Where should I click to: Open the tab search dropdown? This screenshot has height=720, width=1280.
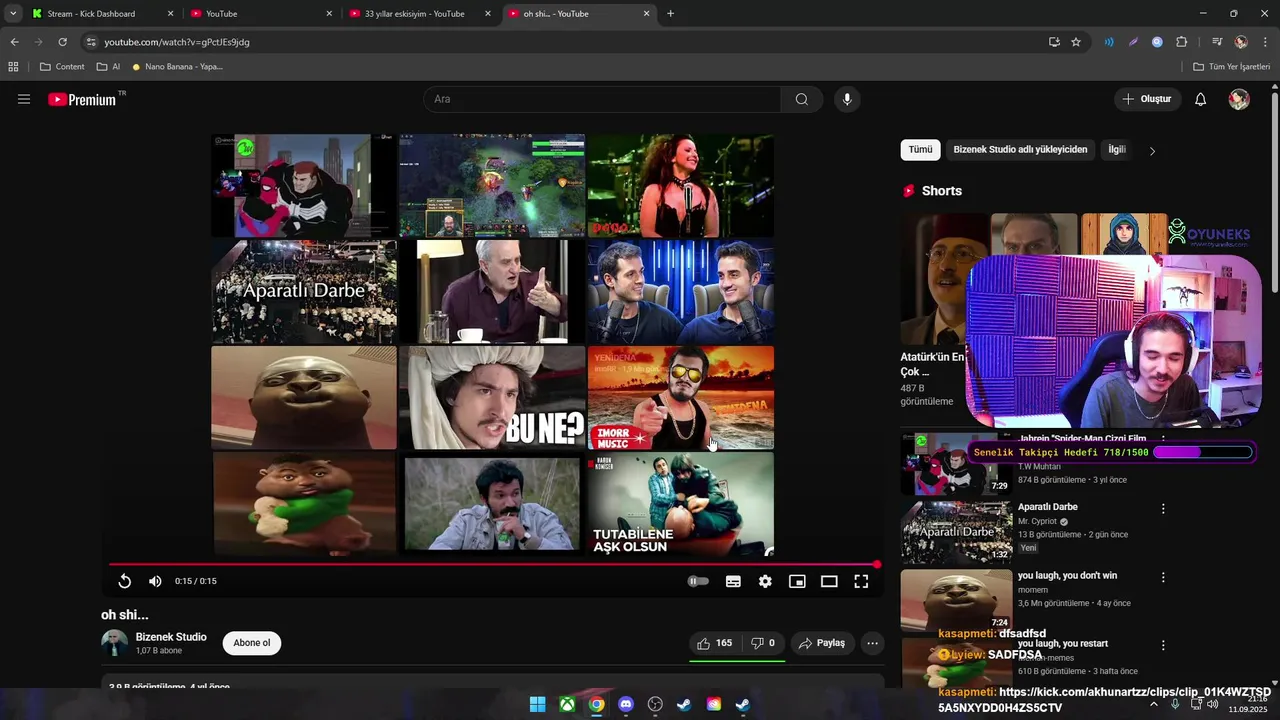pos(13,14)
